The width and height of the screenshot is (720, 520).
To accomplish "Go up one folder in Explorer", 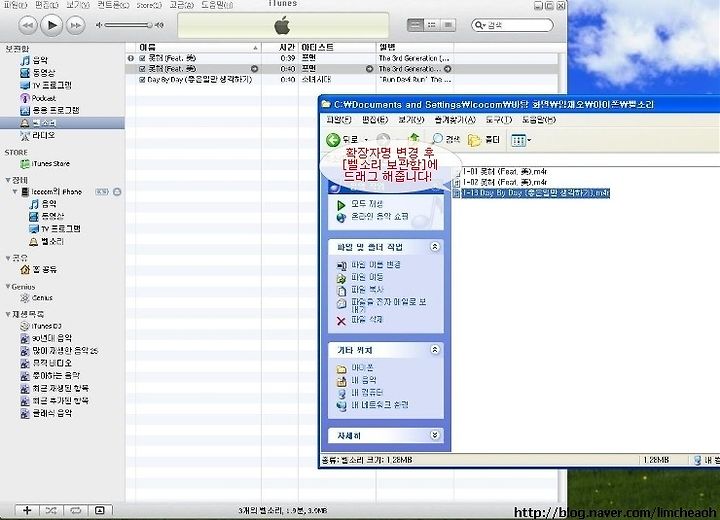I will pos(414,139).
